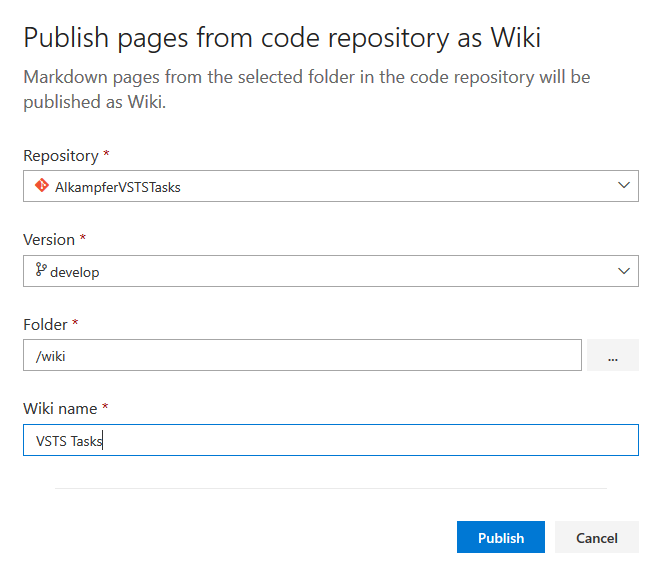Click the Version field label
The image size is (668, 570).
(x=49, y=240)
